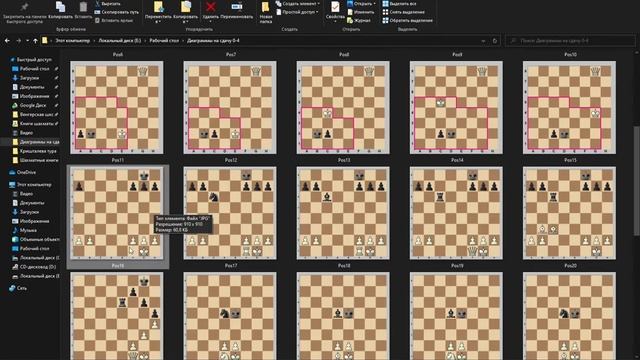This screenshot has height=360, width=640.
Task: Create a New folder (Новая папка)
Action: point(266,12)
